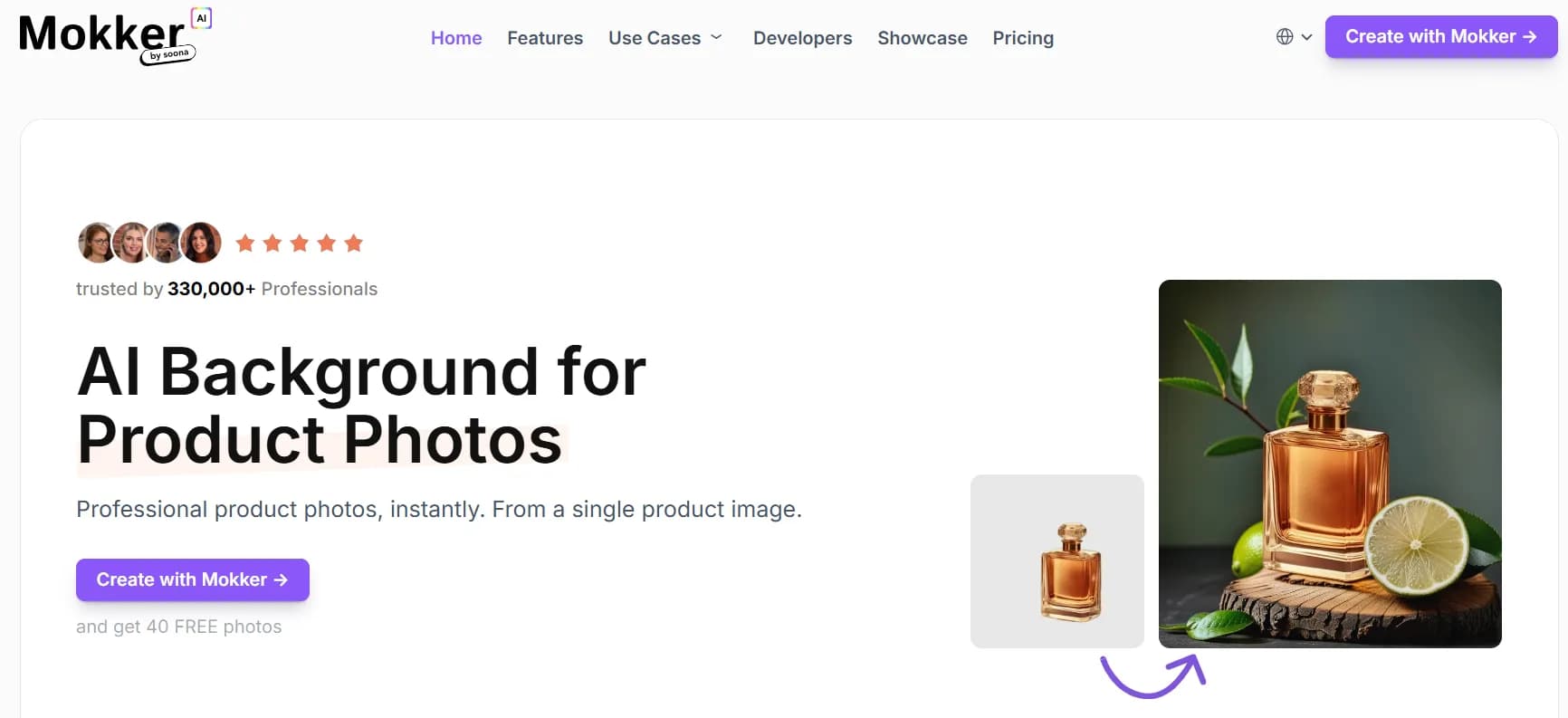Image resolution: width=1568 pixels, height=718 pixels.
Task: Click the purple curved arrow graphic
Action: (x=1152, y=675)
